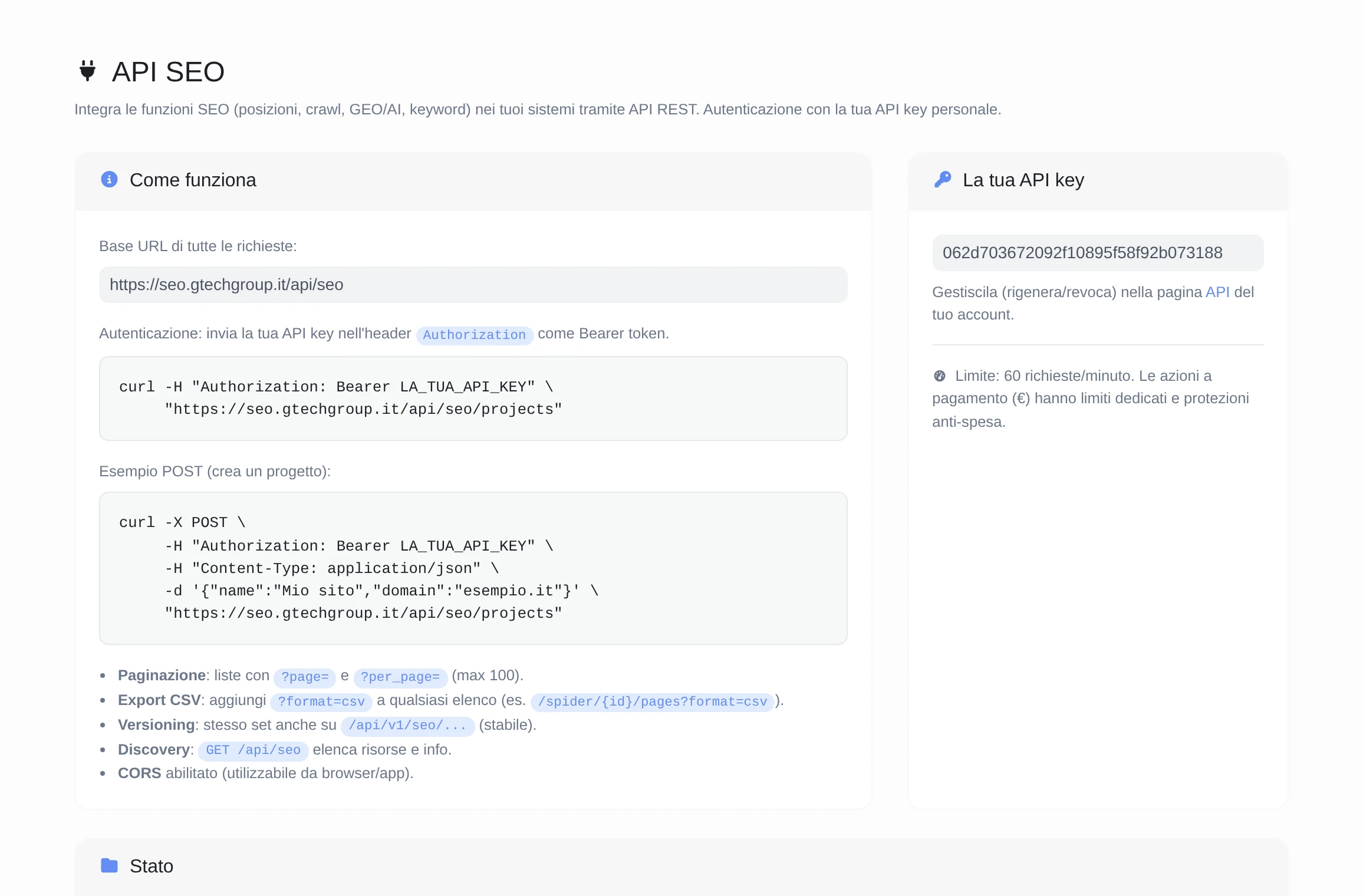Click the Versioning bullet label
Image resolution: width=1363 pixels, height=896 pixels.
click(156, 725)
